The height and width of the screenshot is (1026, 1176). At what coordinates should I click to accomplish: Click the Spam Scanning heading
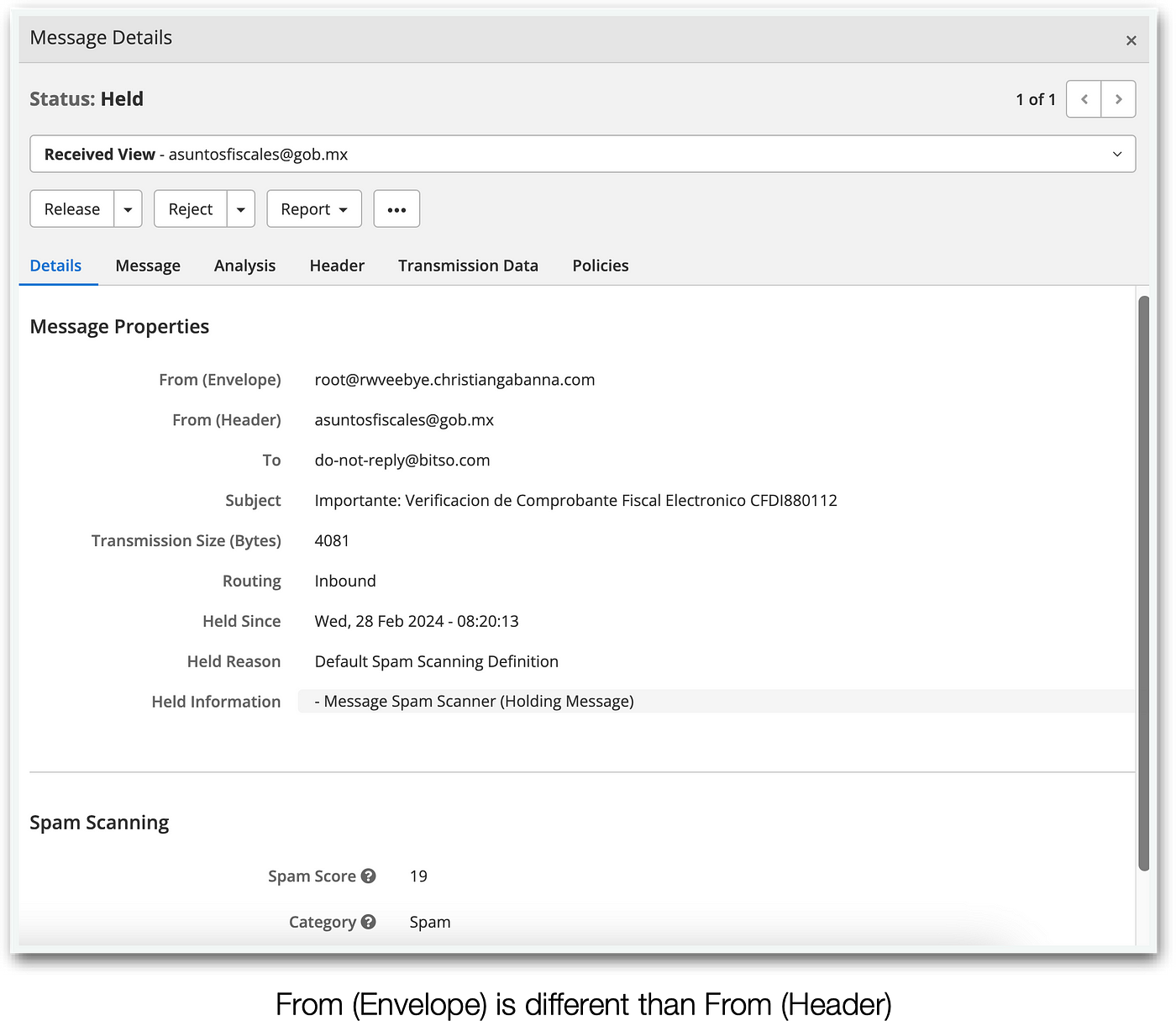coord(99,823)
